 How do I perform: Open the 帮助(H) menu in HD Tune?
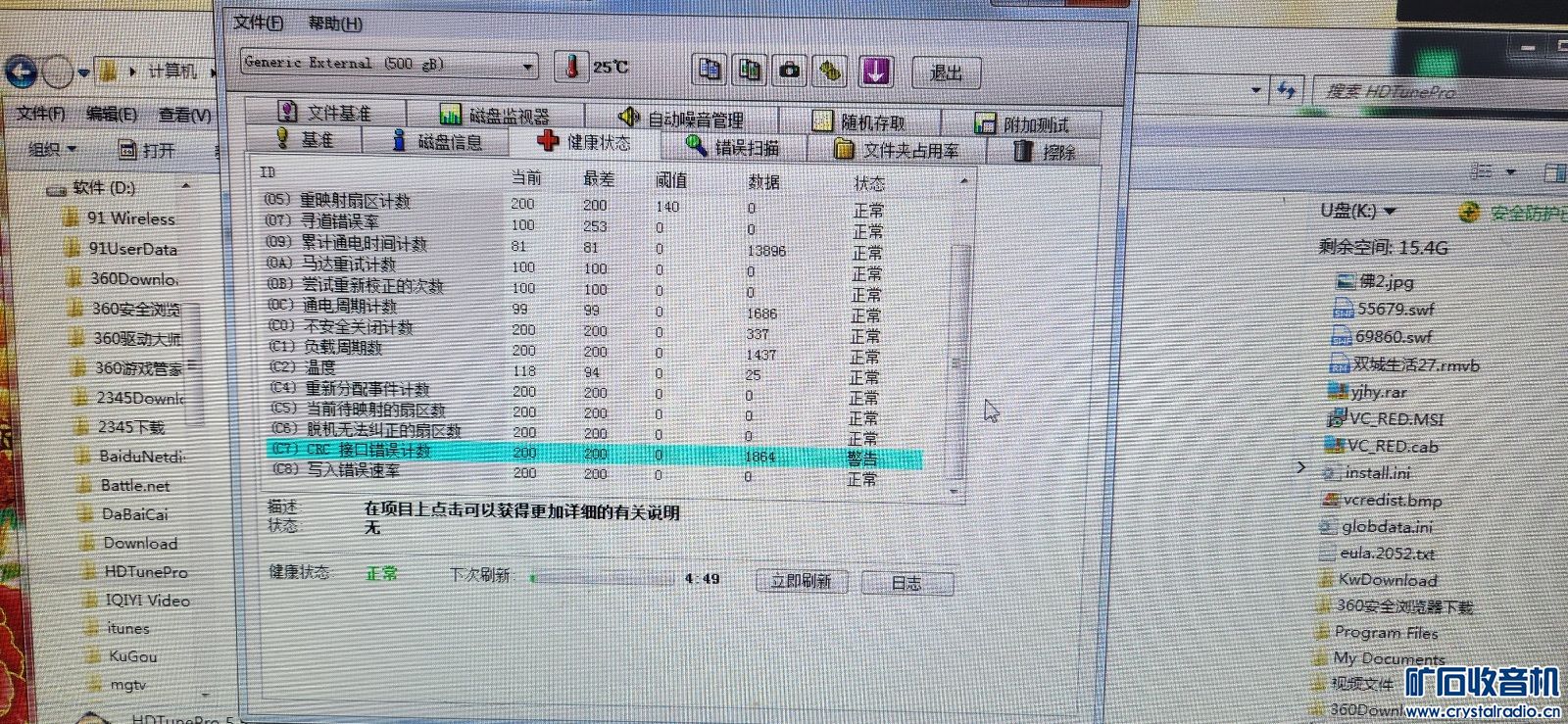[x=335, y=24]
